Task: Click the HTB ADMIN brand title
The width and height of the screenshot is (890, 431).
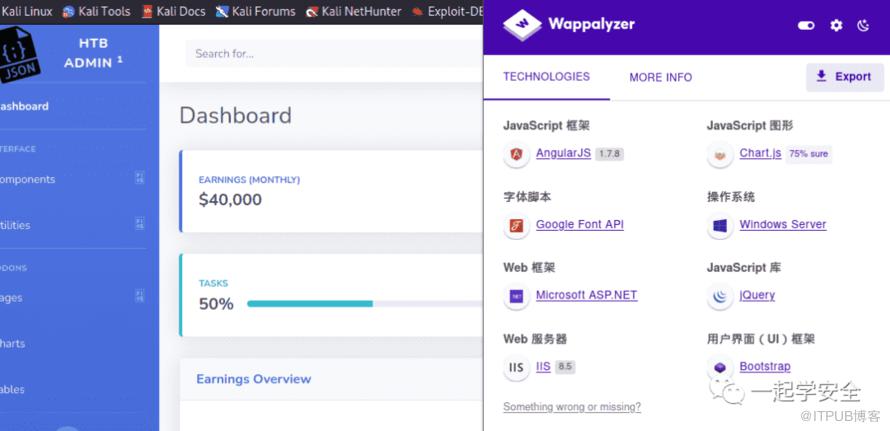Action: pyautogui.click(x=93, y=53)
